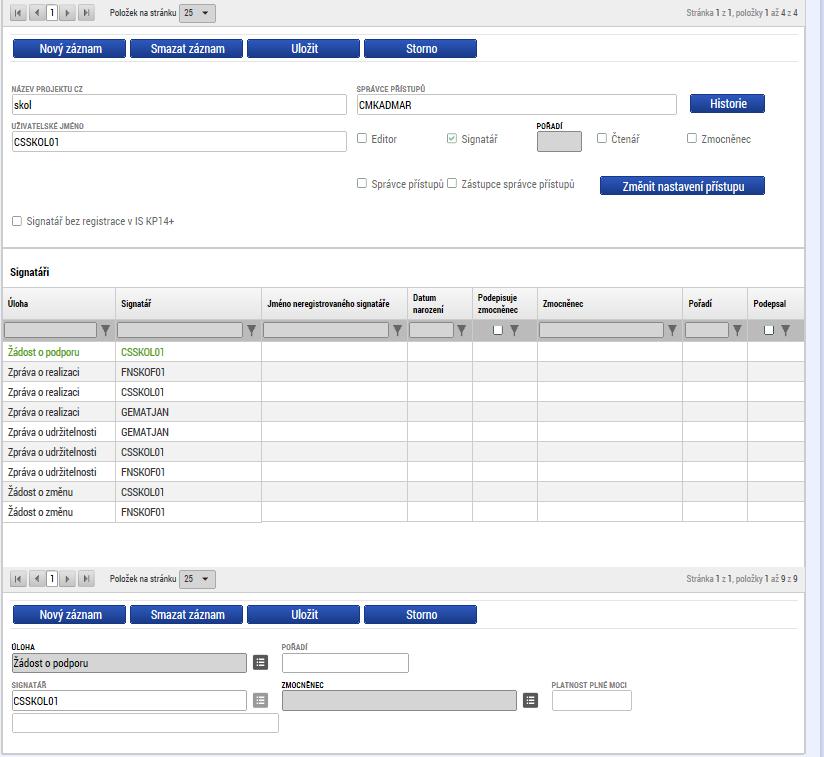Select row Zpráva o udržitelnosti GEMATJAN
824x757 pixels.
403,432
